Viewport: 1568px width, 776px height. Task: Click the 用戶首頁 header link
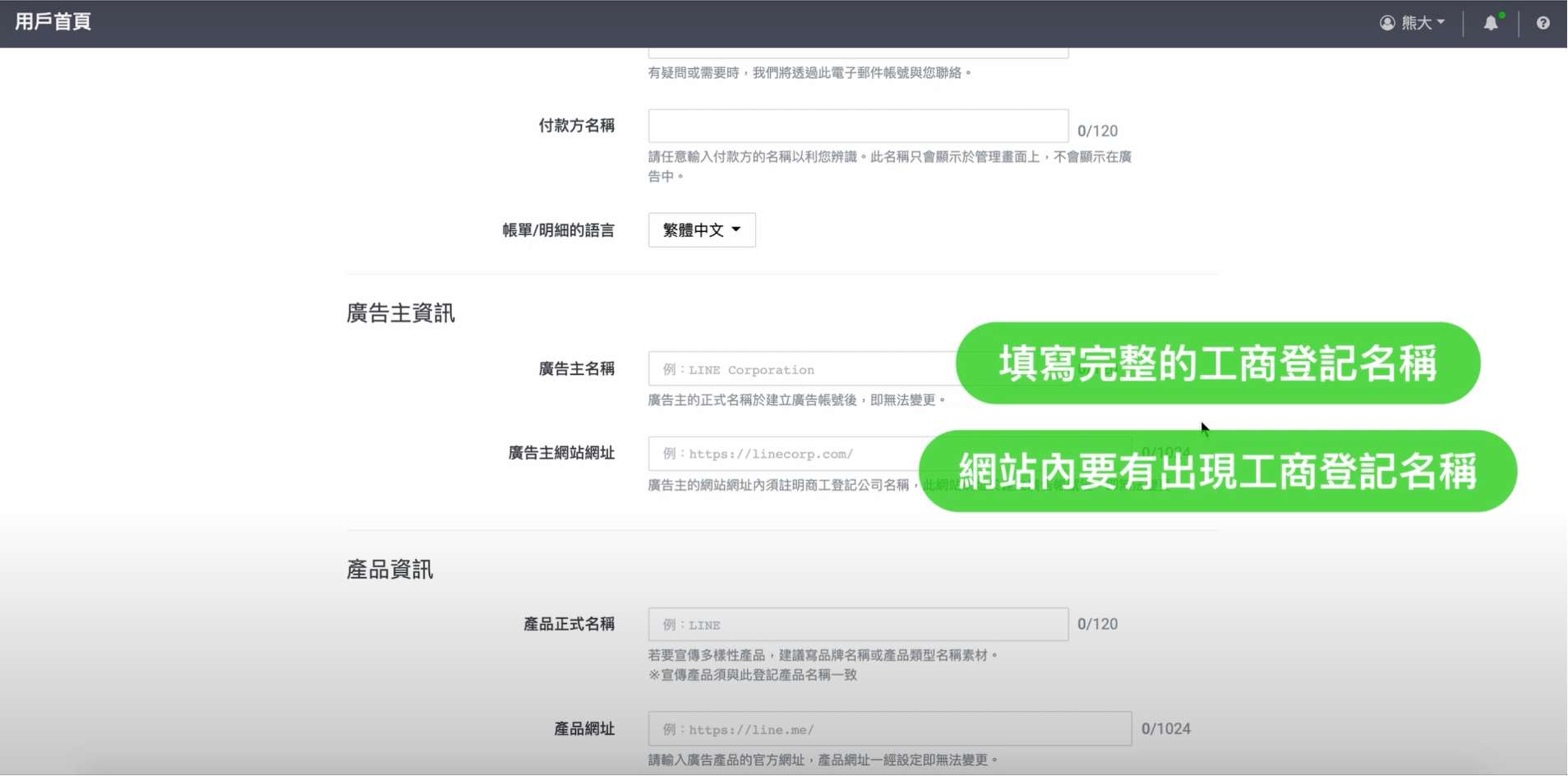(x=53, y=22)
